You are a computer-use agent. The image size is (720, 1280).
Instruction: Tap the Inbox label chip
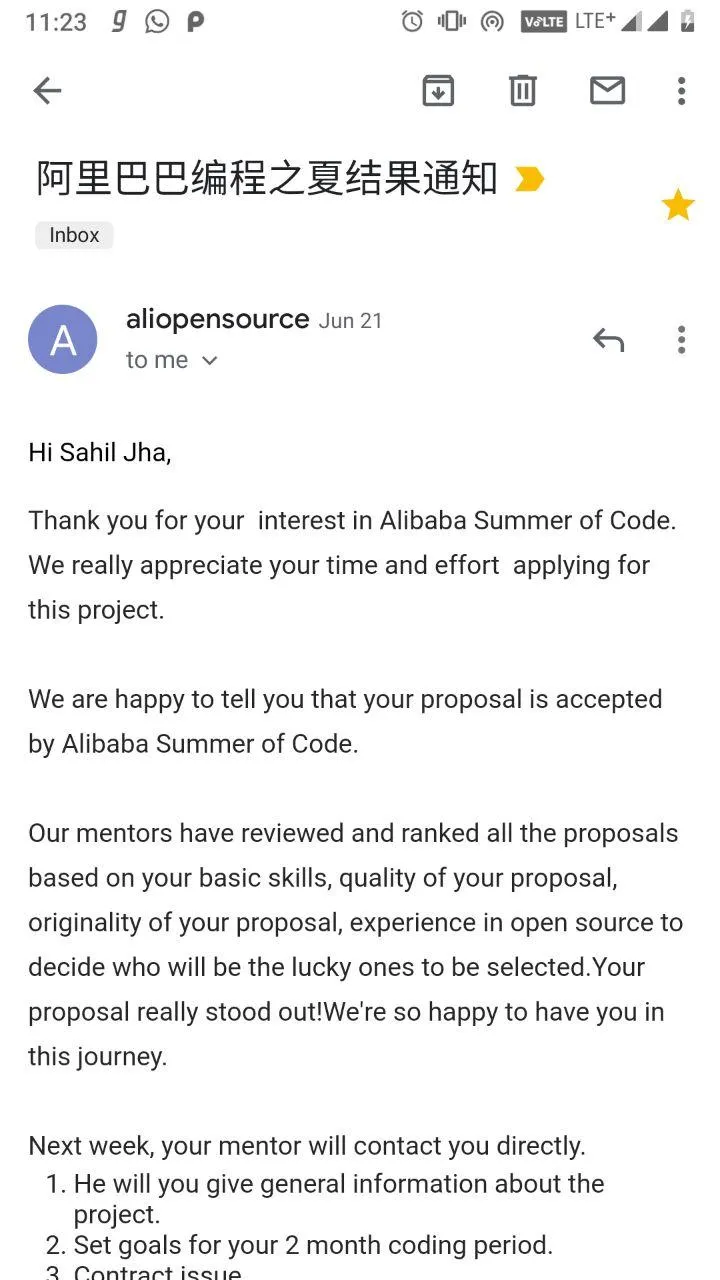tap(74, 235)
